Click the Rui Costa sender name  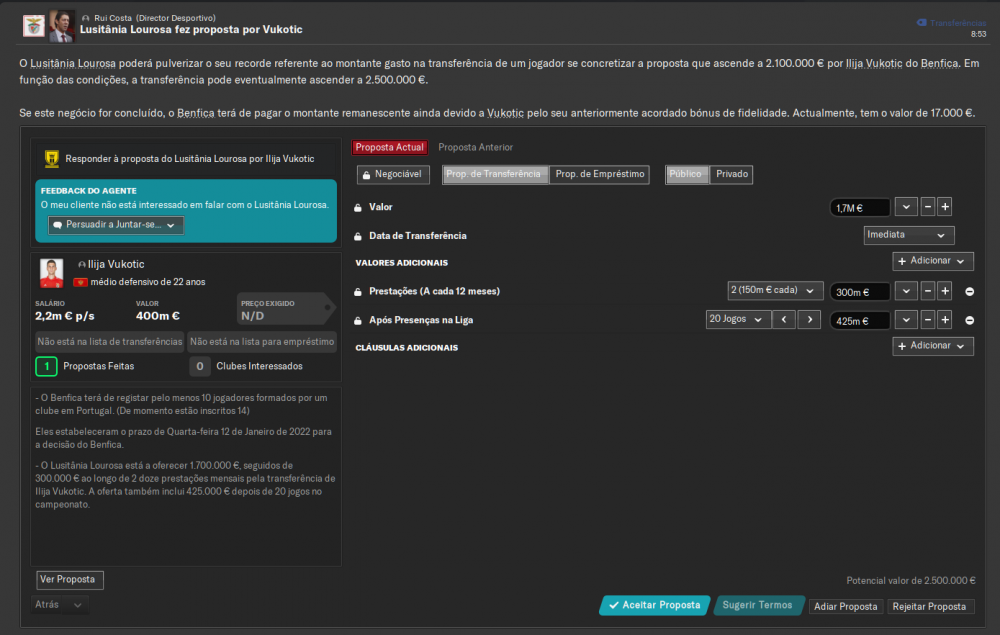pyautogui.click(x=113, y=18)
